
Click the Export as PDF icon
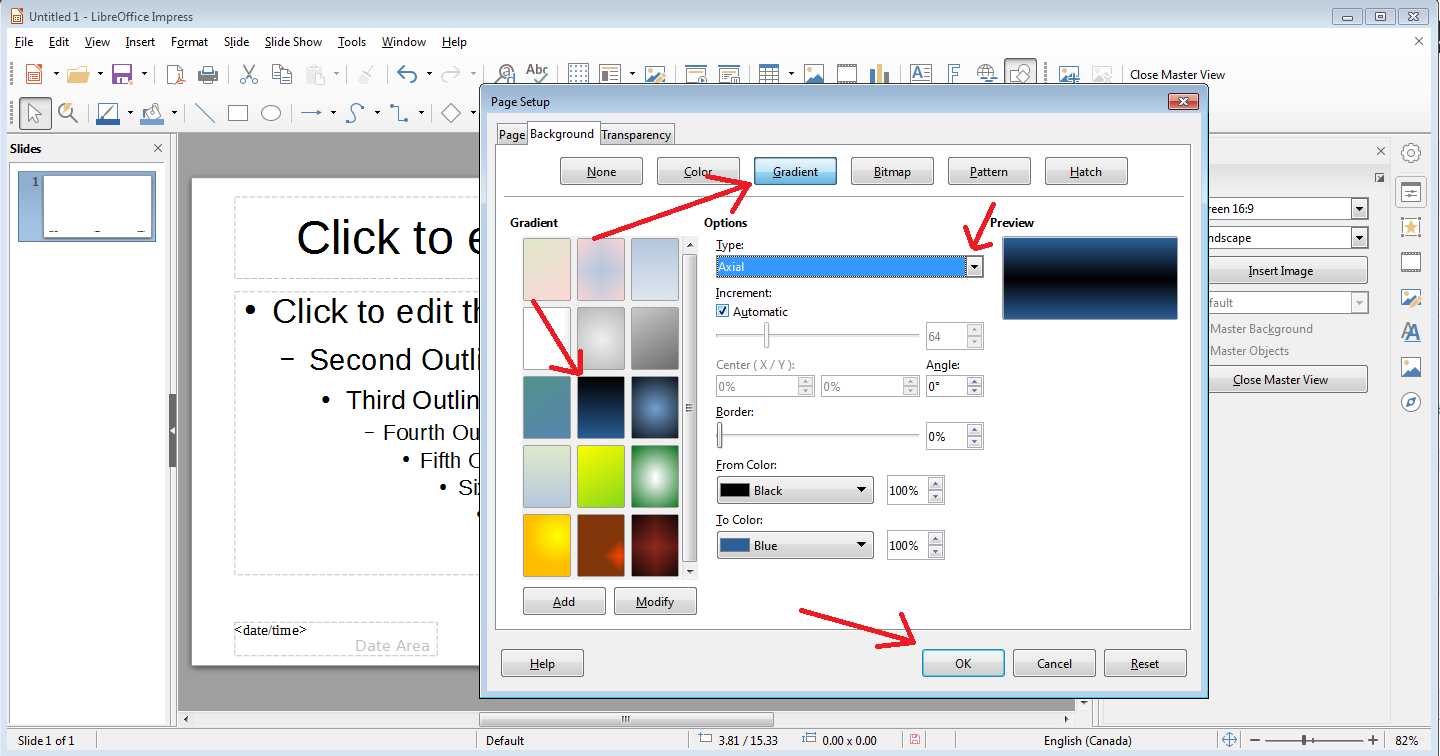point(175,74)
